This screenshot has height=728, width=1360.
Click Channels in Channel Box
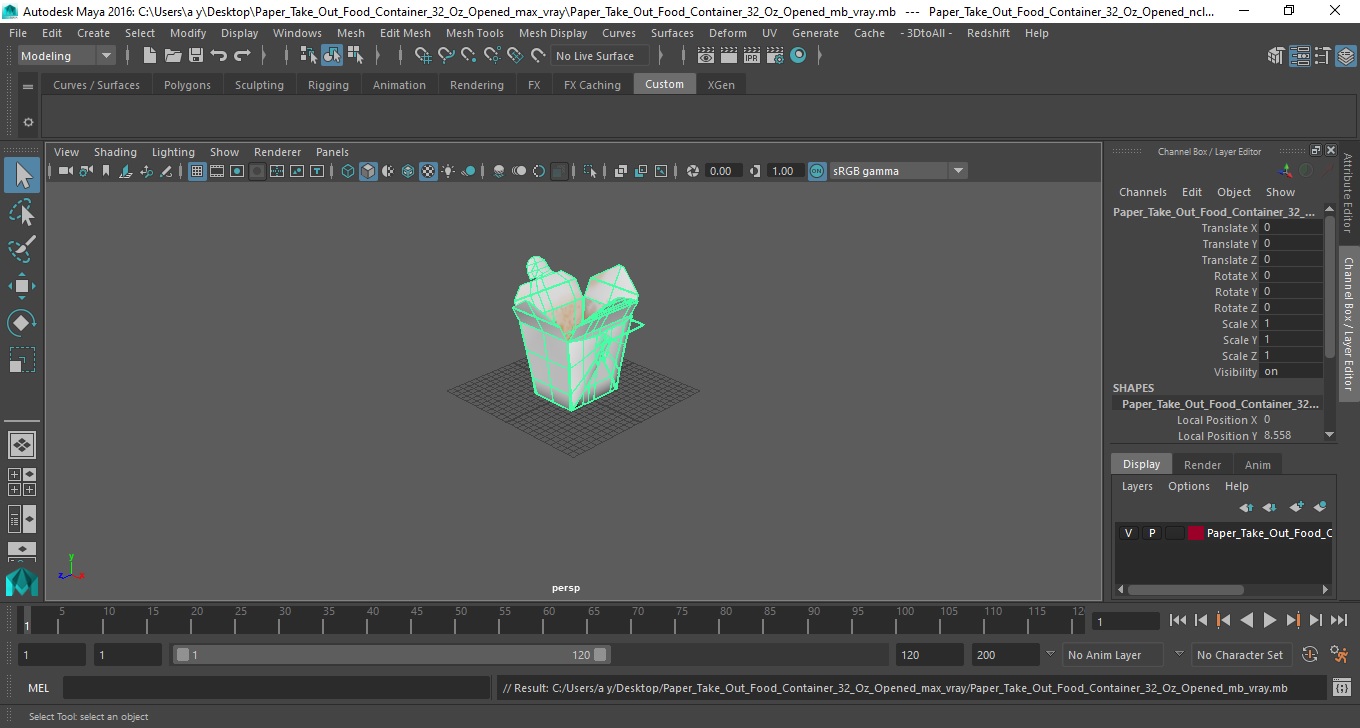pos(1143,192)
